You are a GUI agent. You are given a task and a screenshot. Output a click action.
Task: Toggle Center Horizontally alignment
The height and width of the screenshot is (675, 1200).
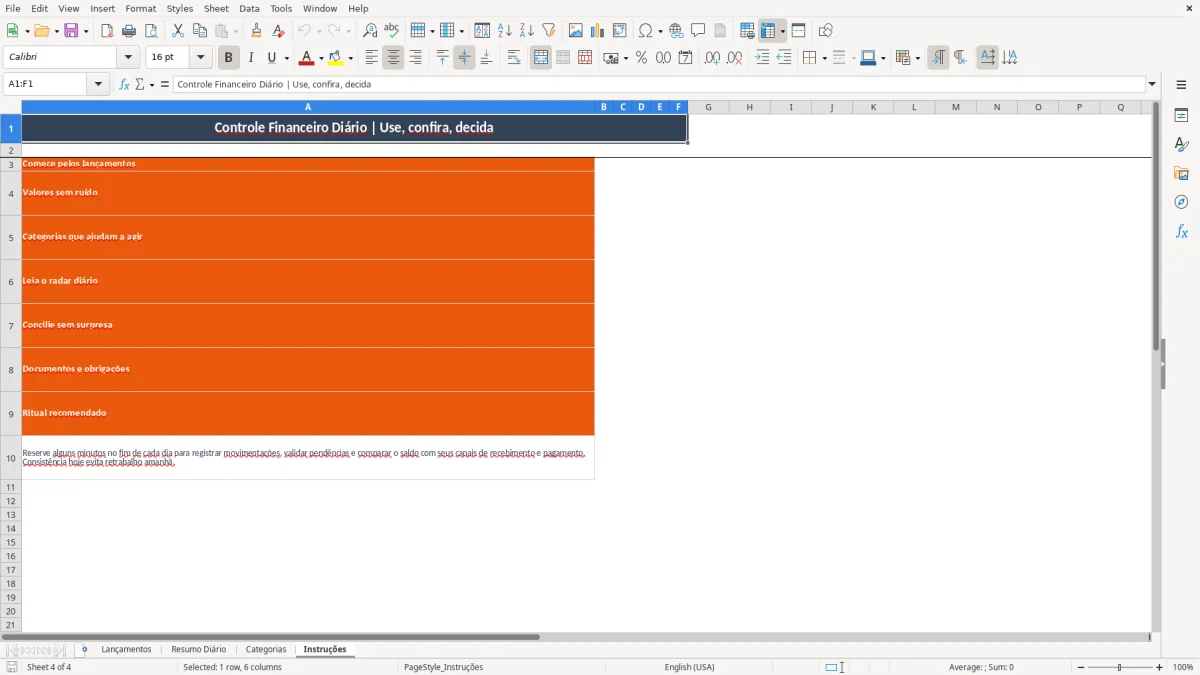click(393, 58)
